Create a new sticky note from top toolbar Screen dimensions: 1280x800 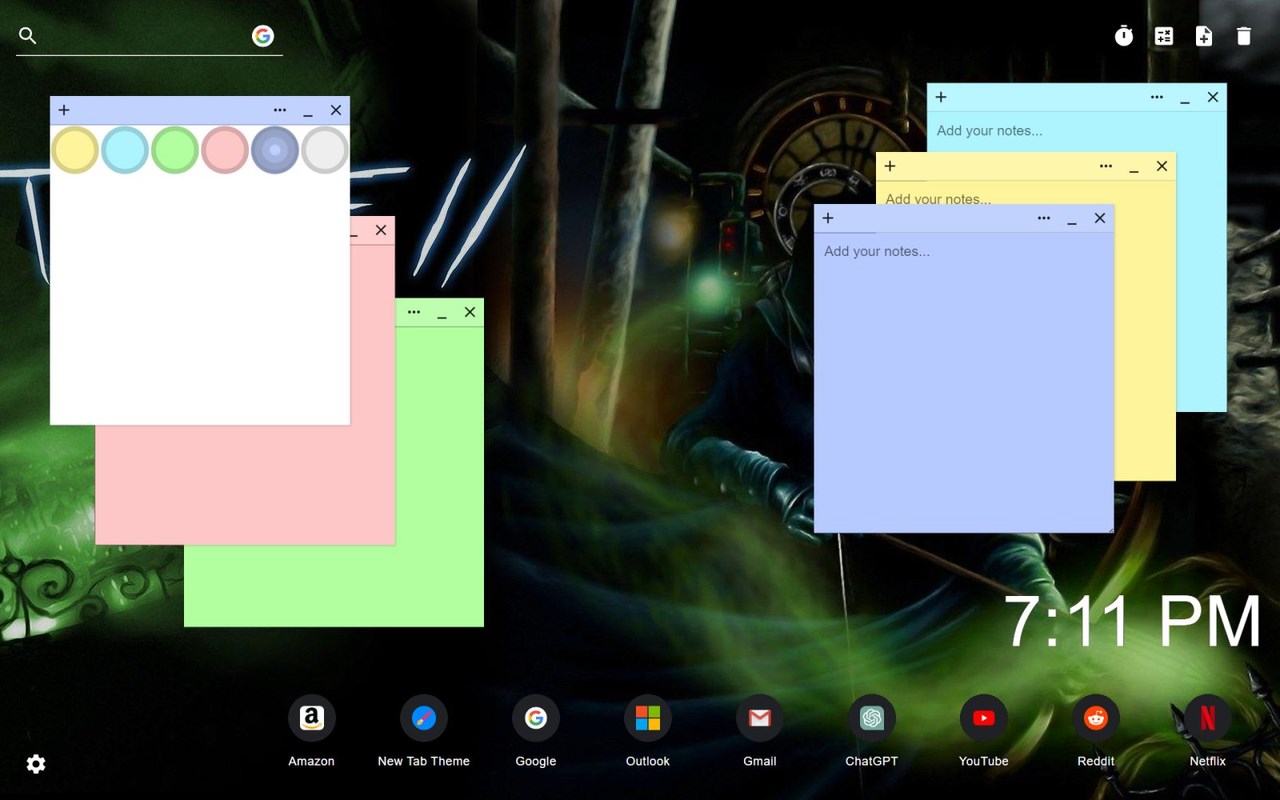click(x=1204, y=36)
